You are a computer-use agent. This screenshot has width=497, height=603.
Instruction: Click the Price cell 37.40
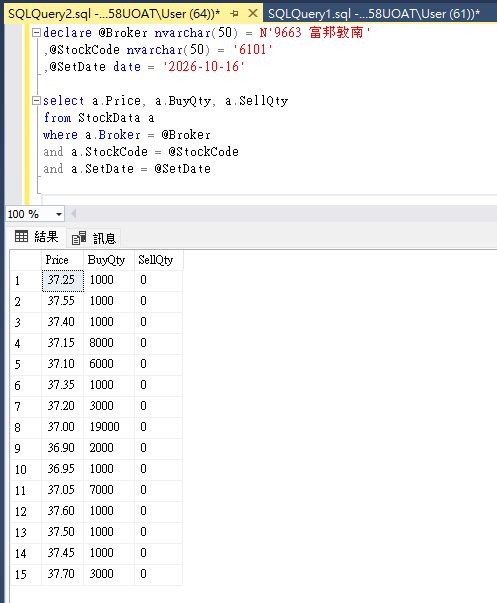click(x=62, y=323)
